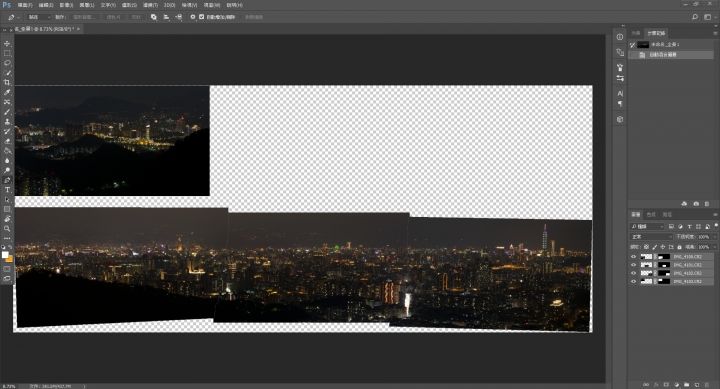The width and height of the screenshot is (720, 389).
Task: Toggle the auto add/delete checkbox
Action: click(x=202, y=17)
